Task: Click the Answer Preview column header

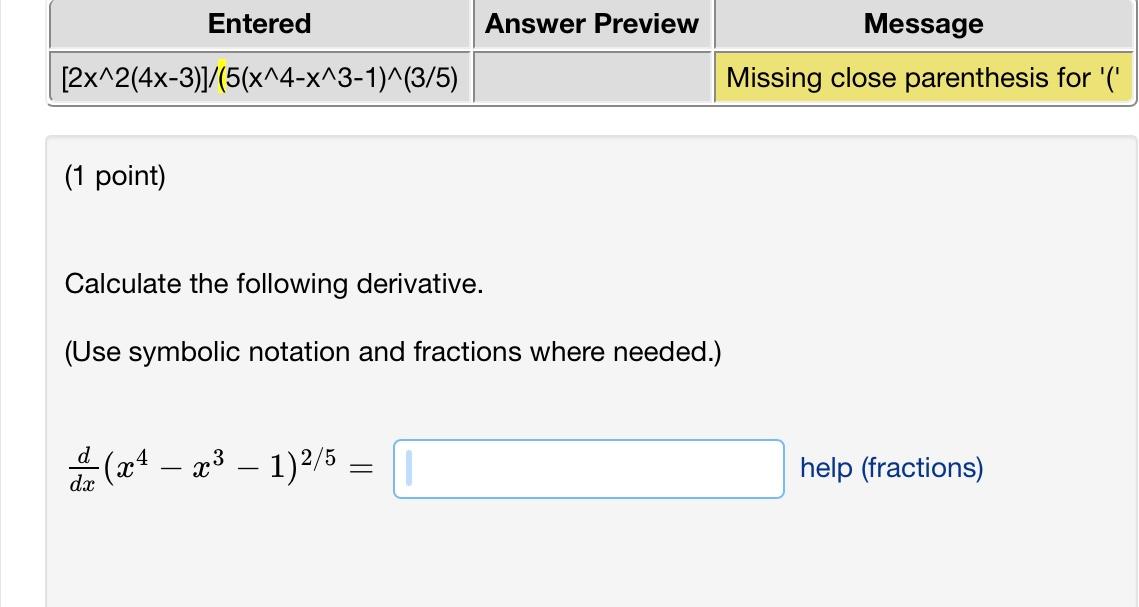Action: click(590, 24)
